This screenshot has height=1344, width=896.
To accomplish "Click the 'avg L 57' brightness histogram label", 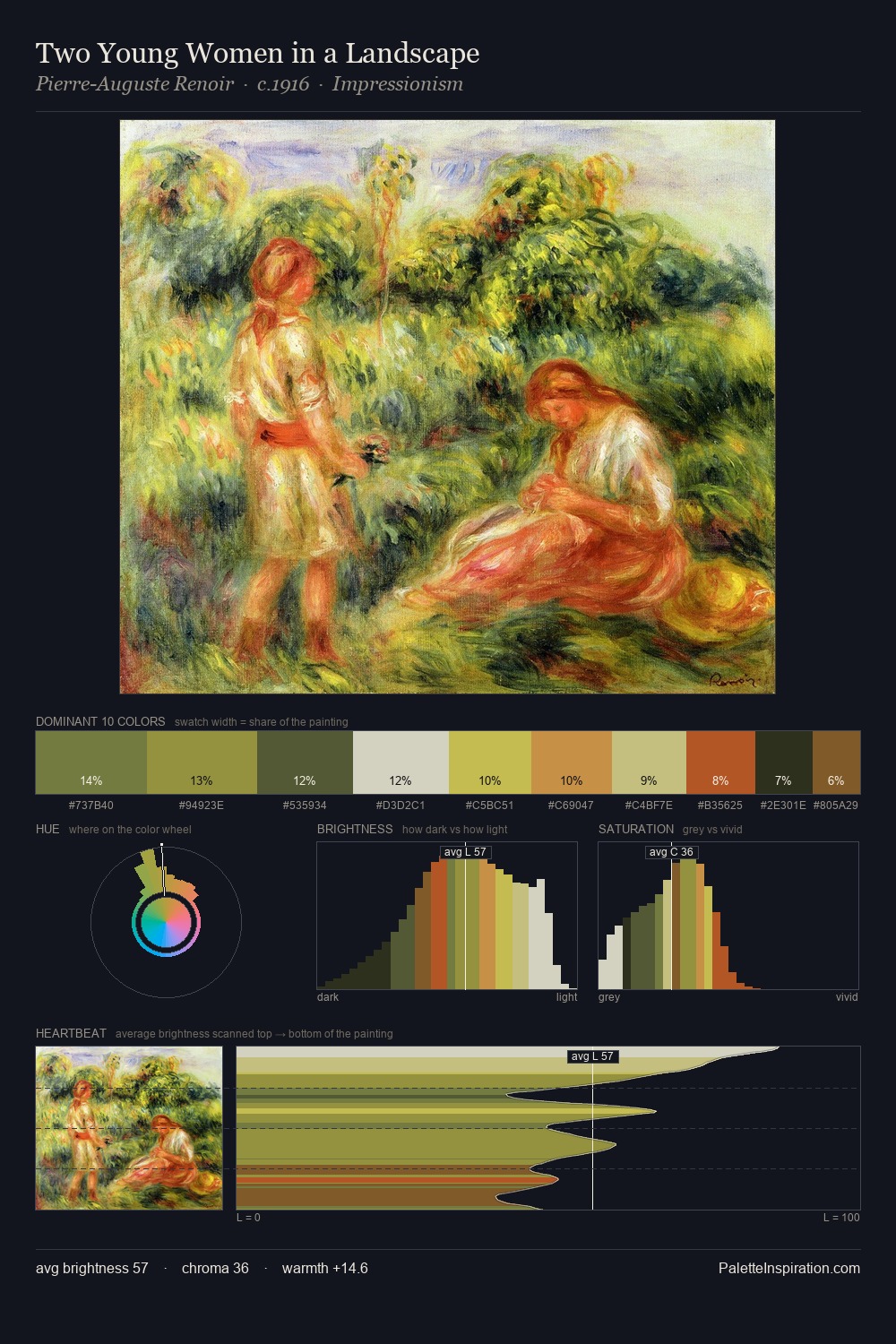I will [466, 852].
